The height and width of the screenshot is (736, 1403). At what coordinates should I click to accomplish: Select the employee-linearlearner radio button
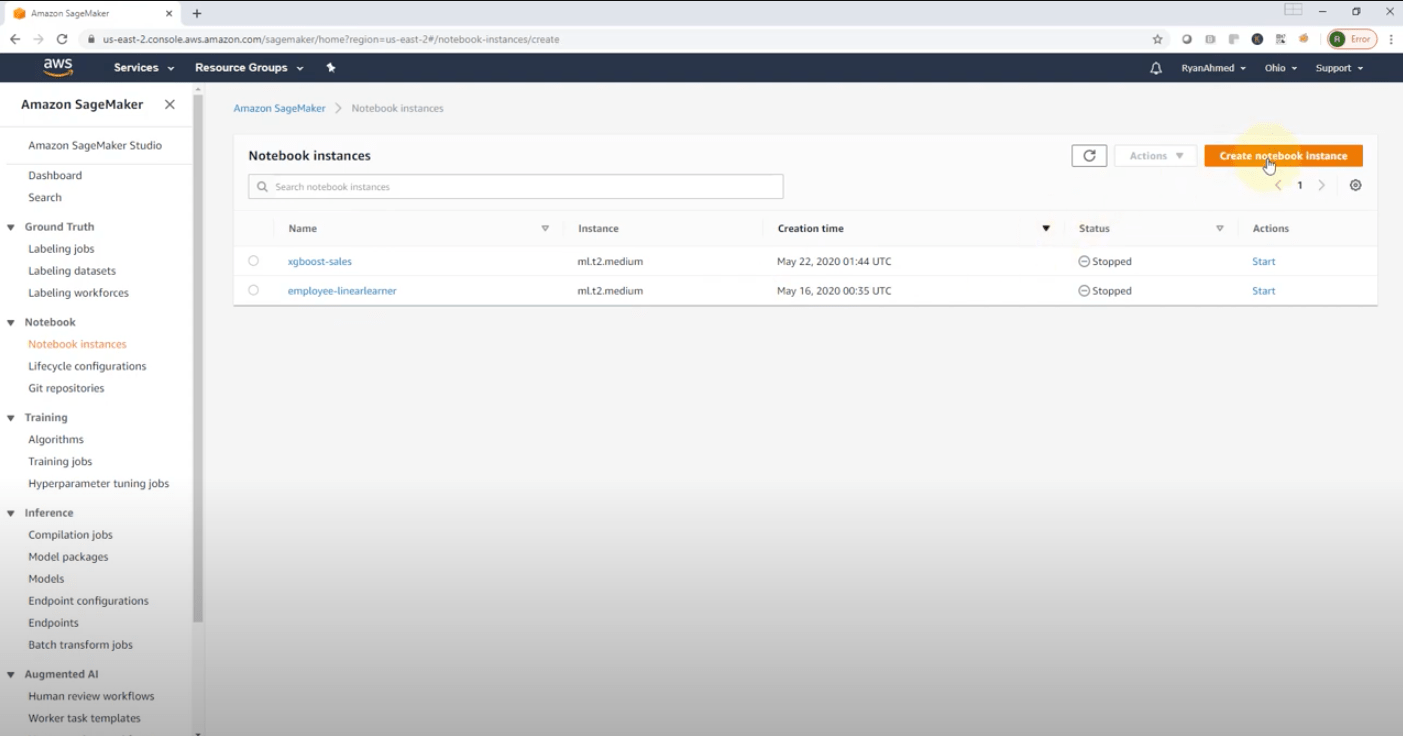click(253, 290)
